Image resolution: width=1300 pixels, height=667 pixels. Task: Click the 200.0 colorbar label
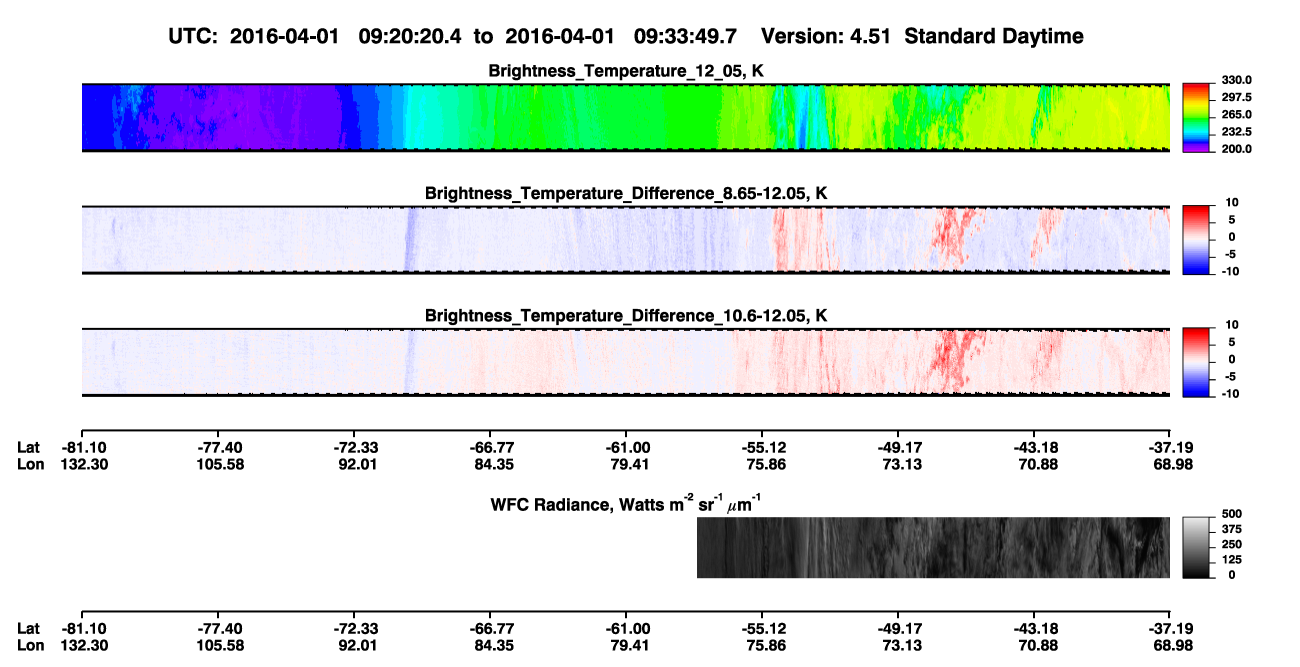point(1235,149)
